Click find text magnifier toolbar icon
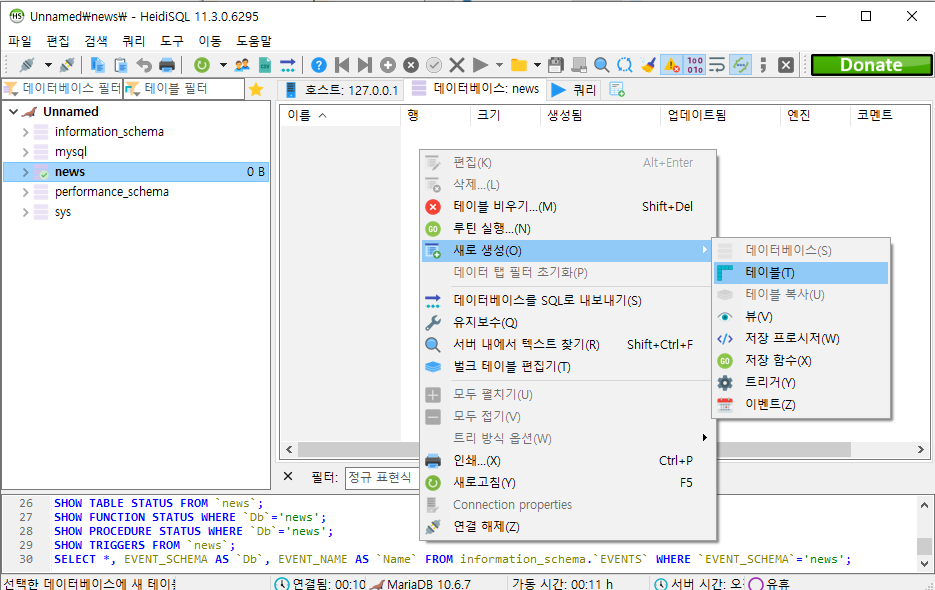 click(602, 65)
